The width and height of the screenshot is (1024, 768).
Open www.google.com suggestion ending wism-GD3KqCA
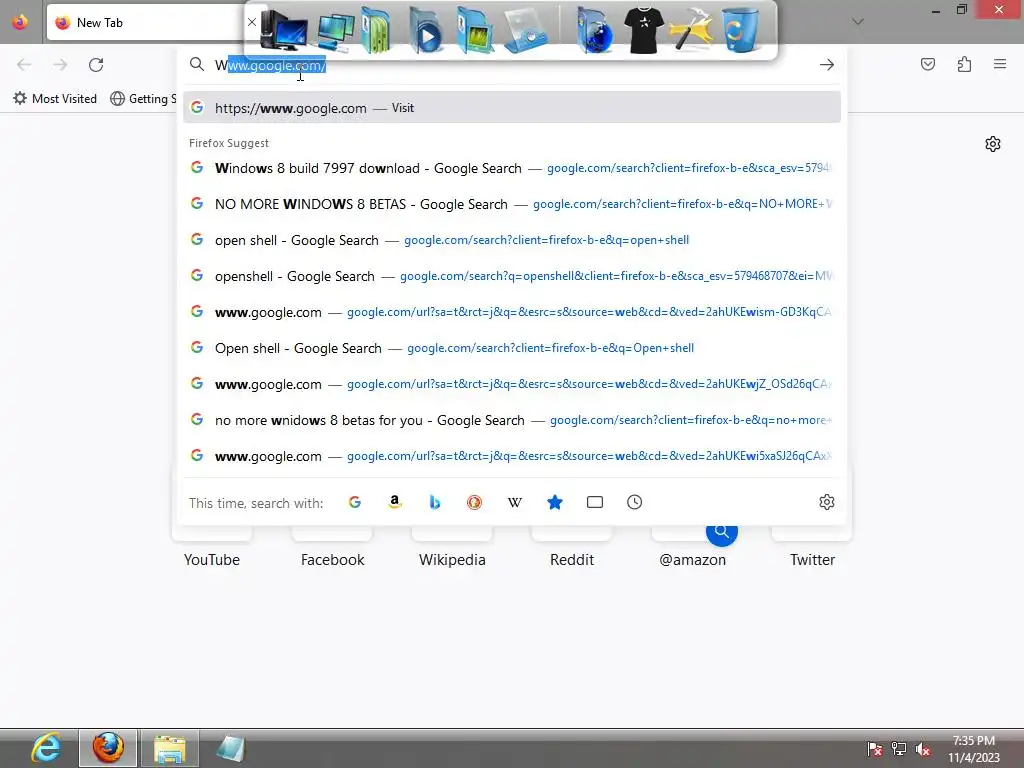click(512, 312)
